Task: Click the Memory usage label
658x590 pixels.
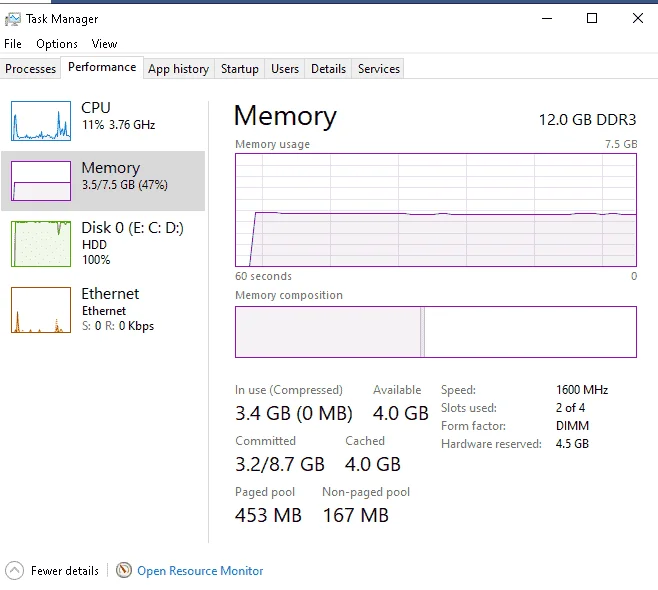Action: coord(272,144)
